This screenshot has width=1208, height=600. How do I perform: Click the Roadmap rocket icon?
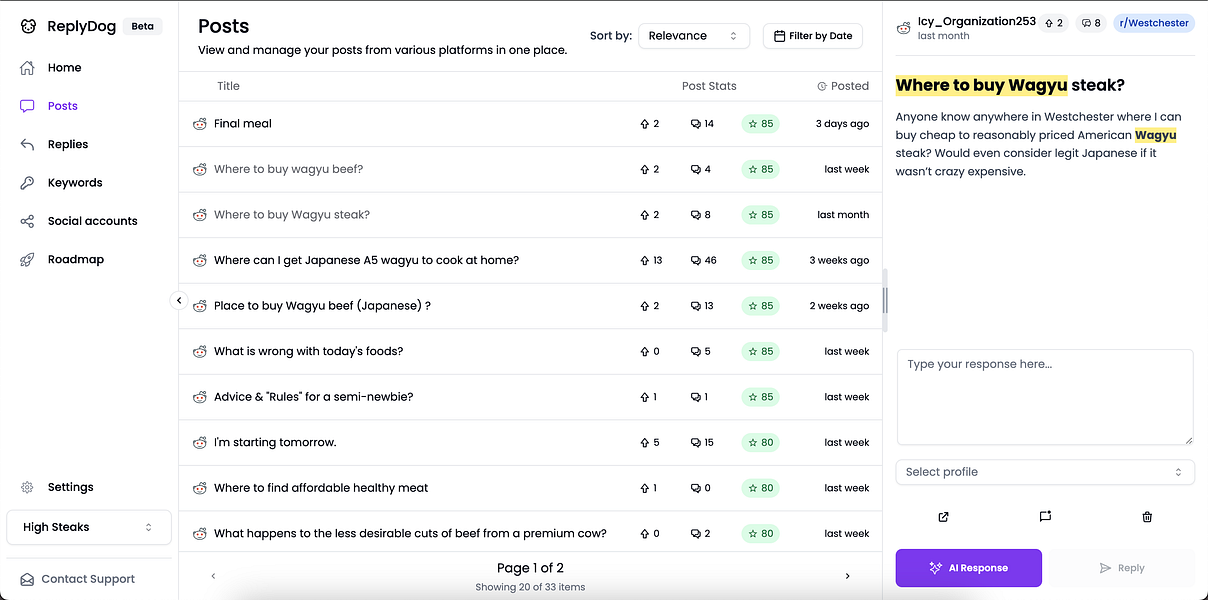point(28,260)
